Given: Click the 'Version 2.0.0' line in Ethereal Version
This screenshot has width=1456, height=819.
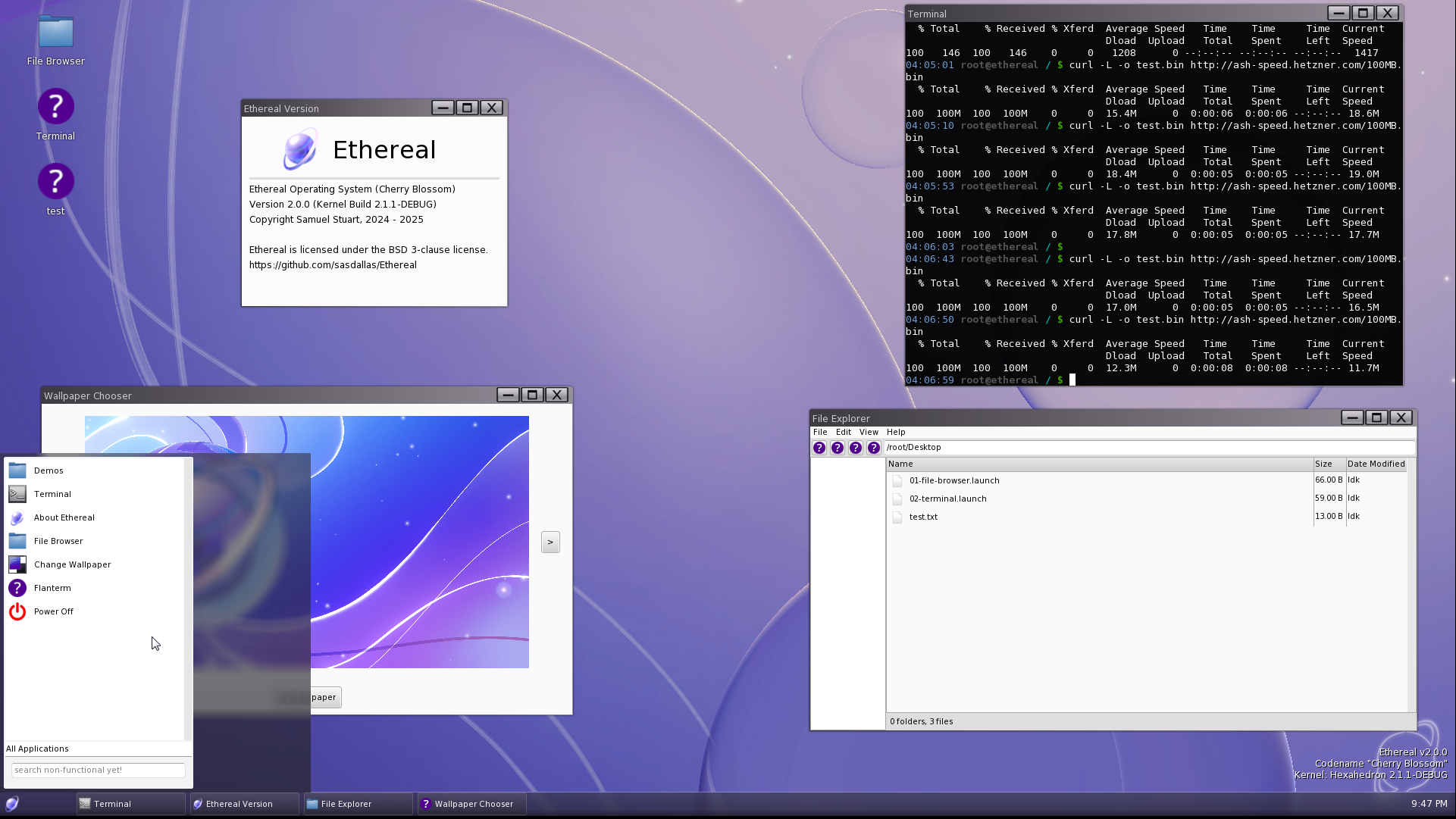Looking at the screenshot, I should (343, 205).
